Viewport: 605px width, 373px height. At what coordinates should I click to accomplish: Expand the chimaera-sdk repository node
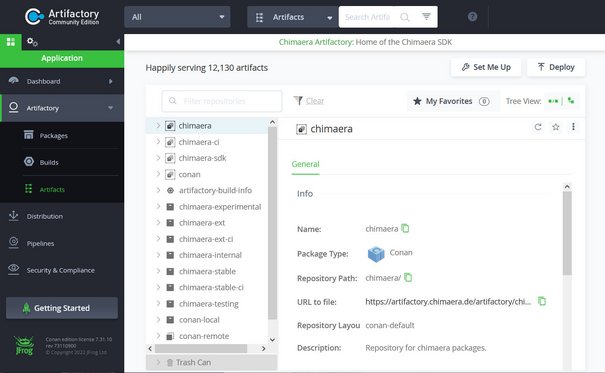point(158,158)
